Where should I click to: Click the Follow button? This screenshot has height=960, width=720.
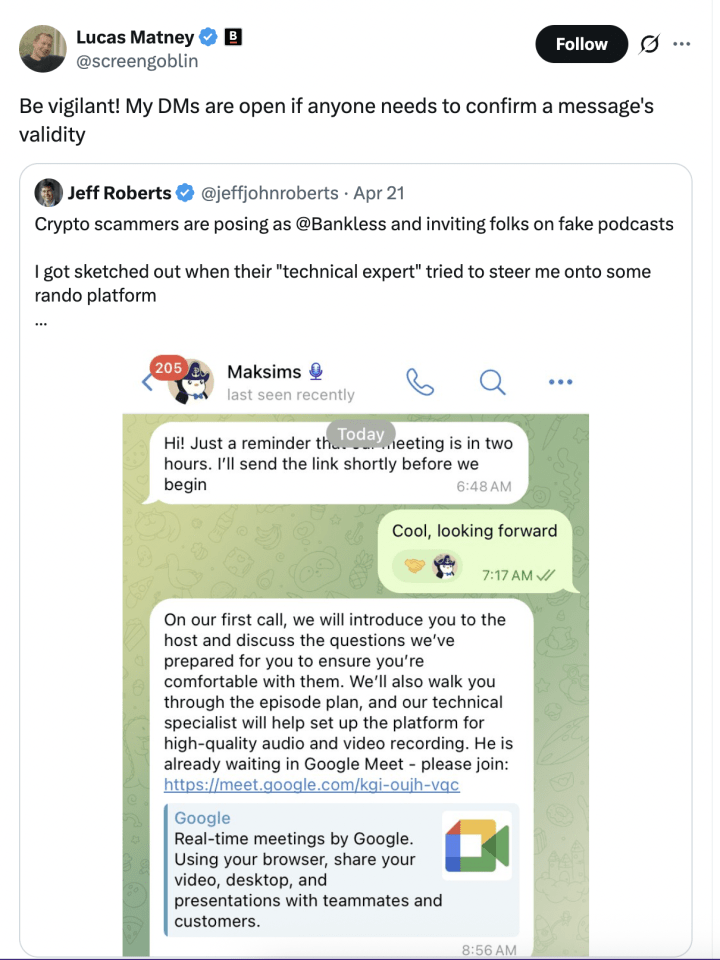pos(581,44)
